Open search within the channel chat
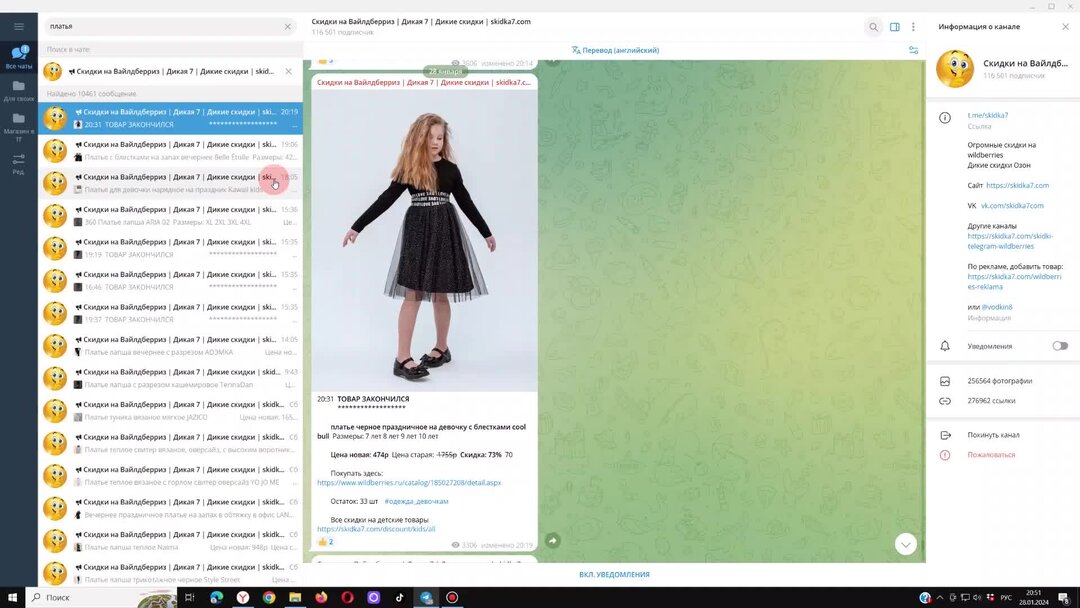The width and height of the screenshot is (1080, 608). (872, 27)
